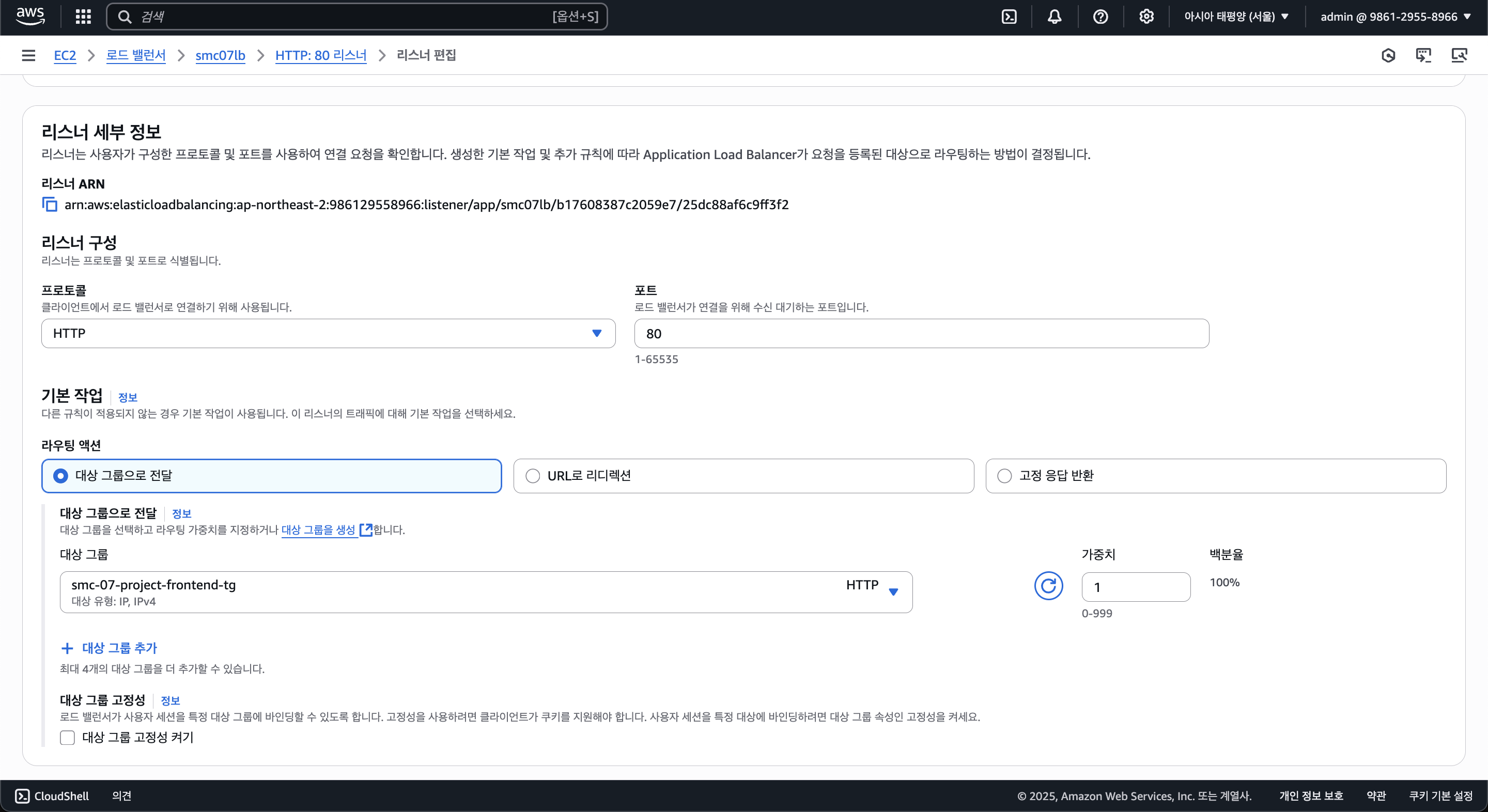Refresh the target group list
The image size is (1488, 812).
[x=1048, y=586]
